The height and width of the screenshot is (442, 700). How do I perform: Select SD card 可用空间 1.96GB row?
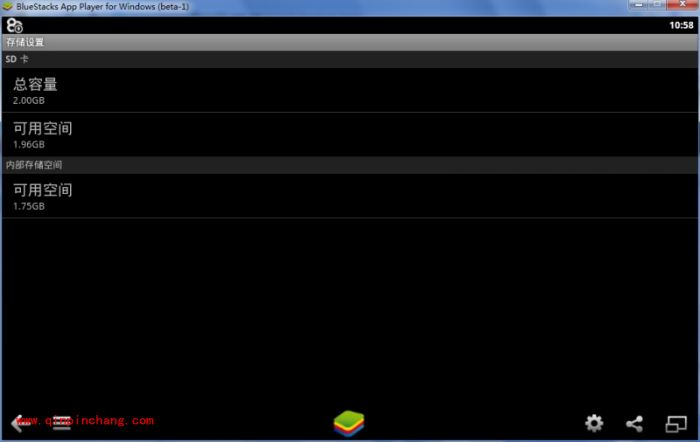coord(350,134)
